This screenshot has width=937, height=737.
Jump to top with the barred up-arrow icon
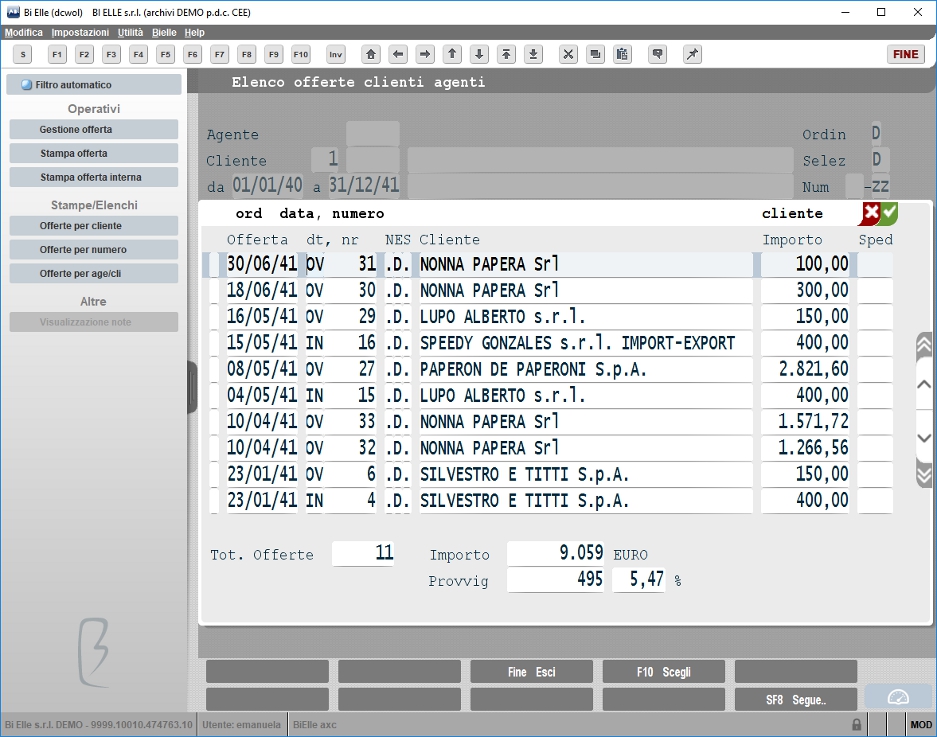[506, 54]
